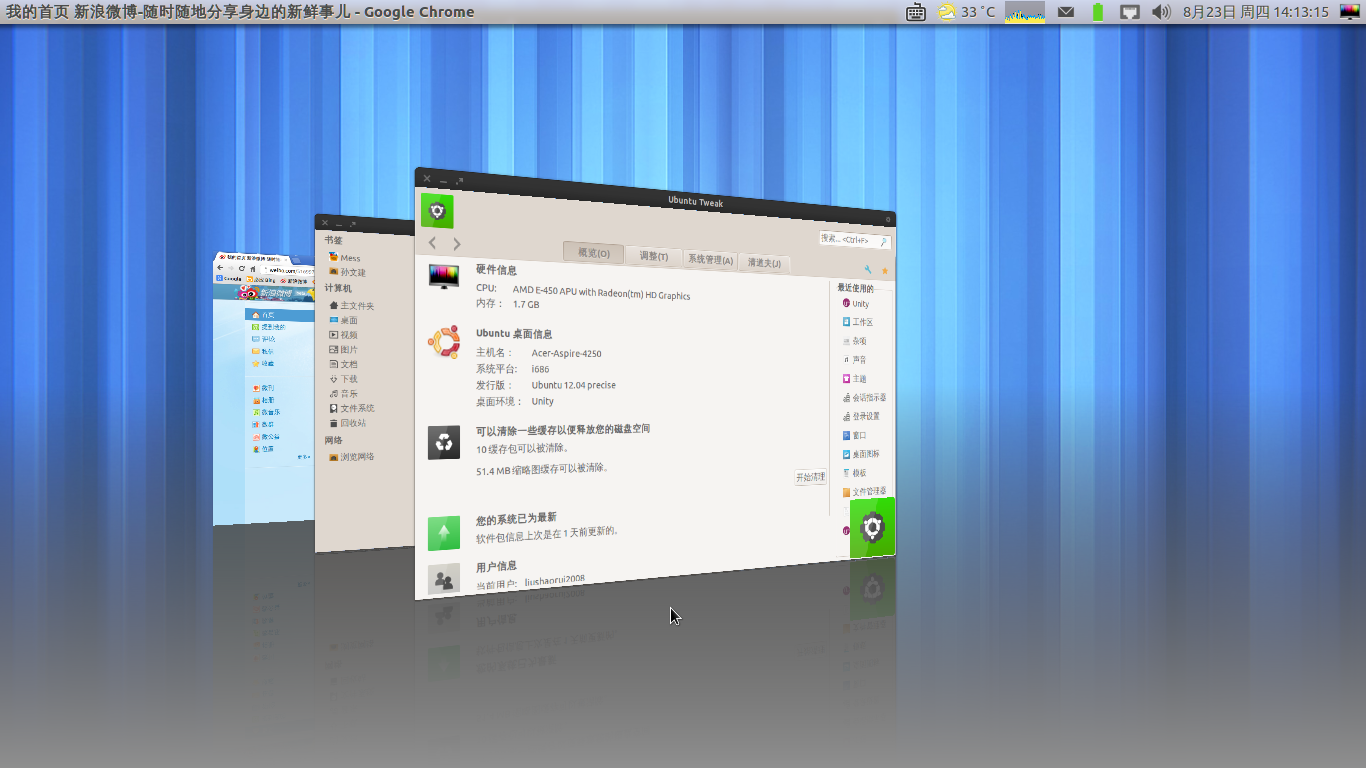Go to the 清道夫(J) tab
The height and width of the screenshot is (768, 1366).
764,263
